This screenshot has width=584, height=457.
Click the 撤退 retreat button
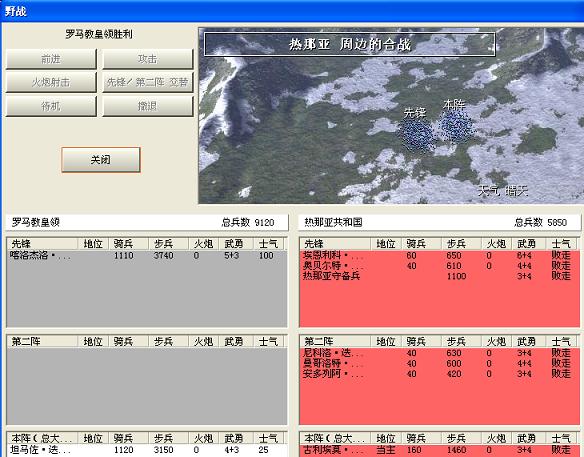click(148, 106)
